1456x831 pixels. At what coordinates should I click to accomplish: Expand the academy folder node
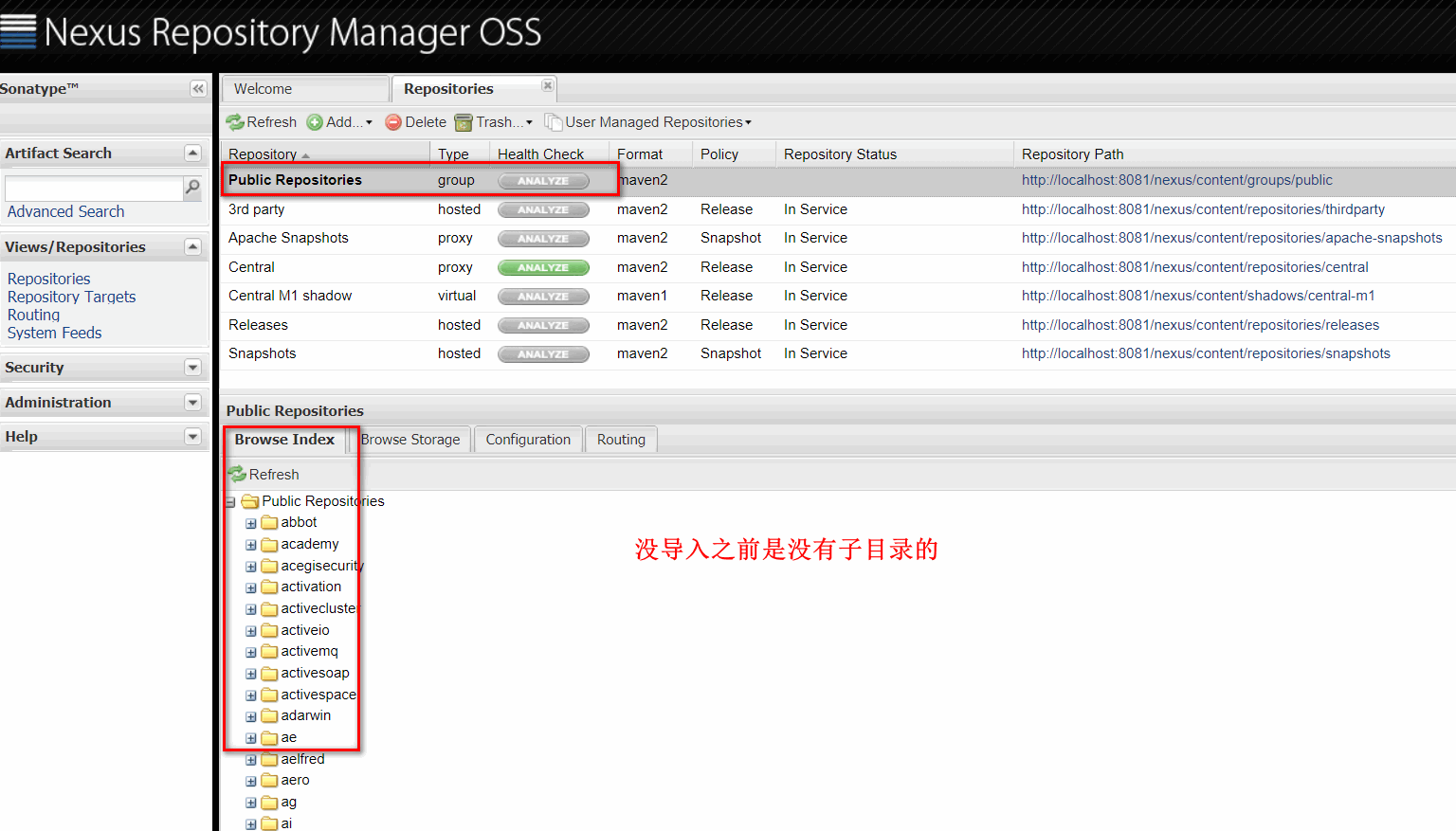pyautogui.click(x=251, y=545)
